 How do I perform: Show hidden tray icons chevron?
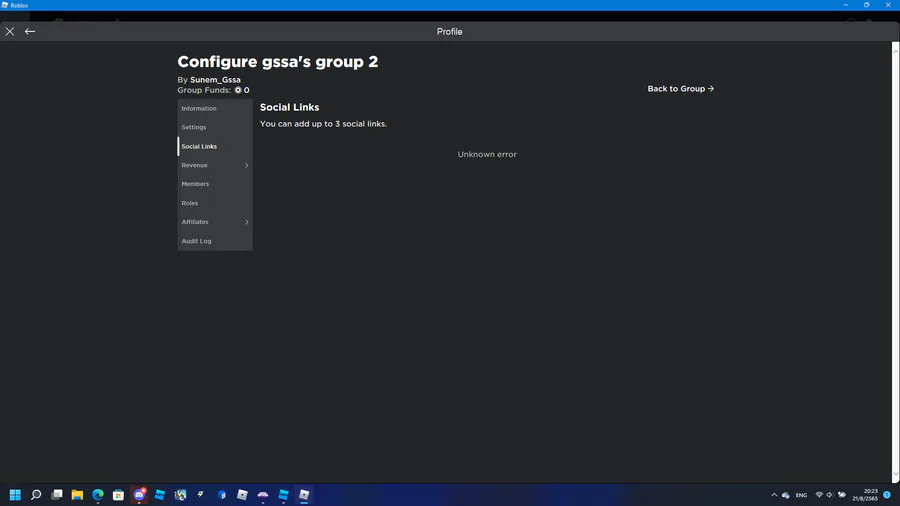click(774, 495)
